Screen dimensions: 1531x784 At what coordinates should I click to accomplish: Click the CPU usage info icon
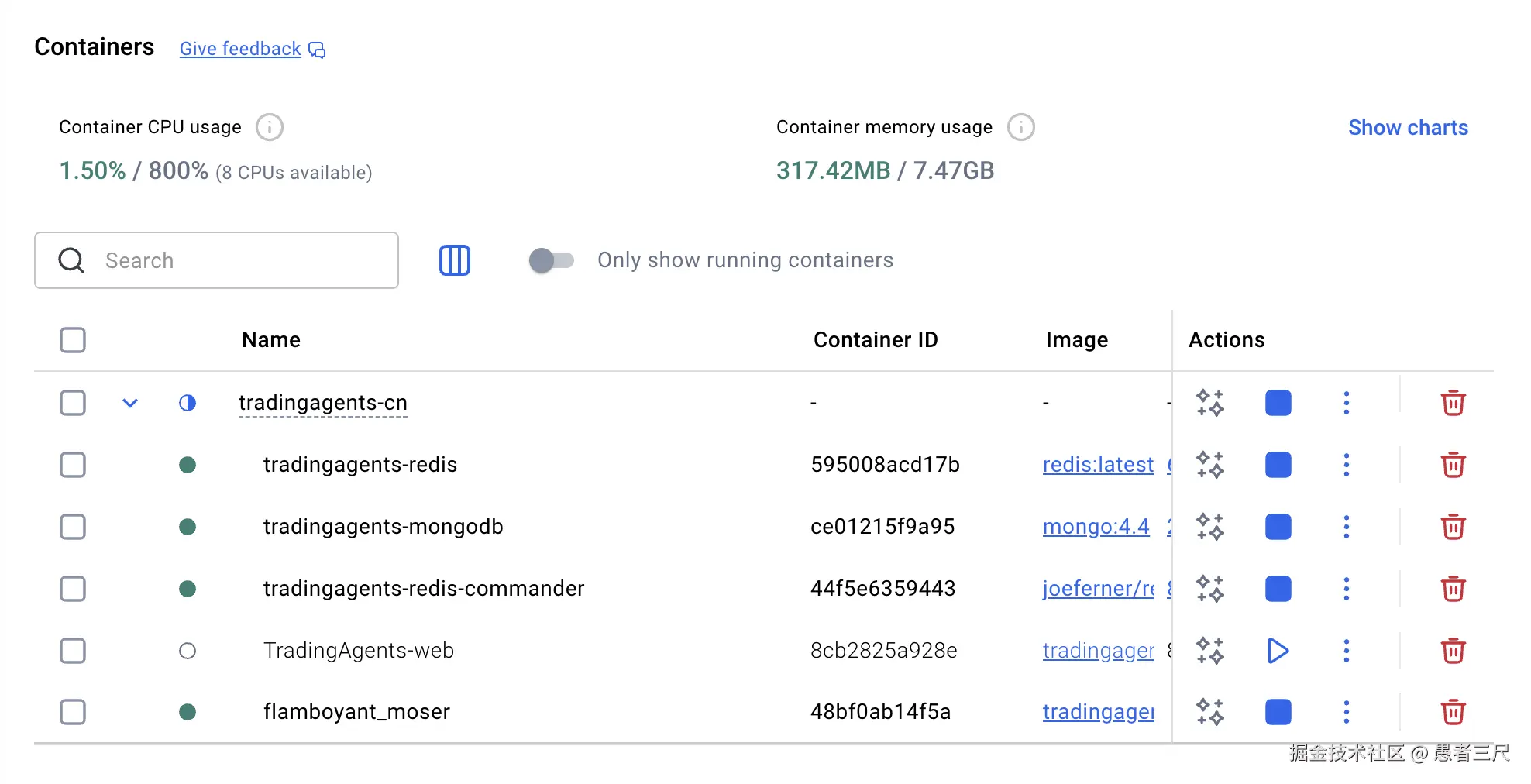(x=270, y=127)
